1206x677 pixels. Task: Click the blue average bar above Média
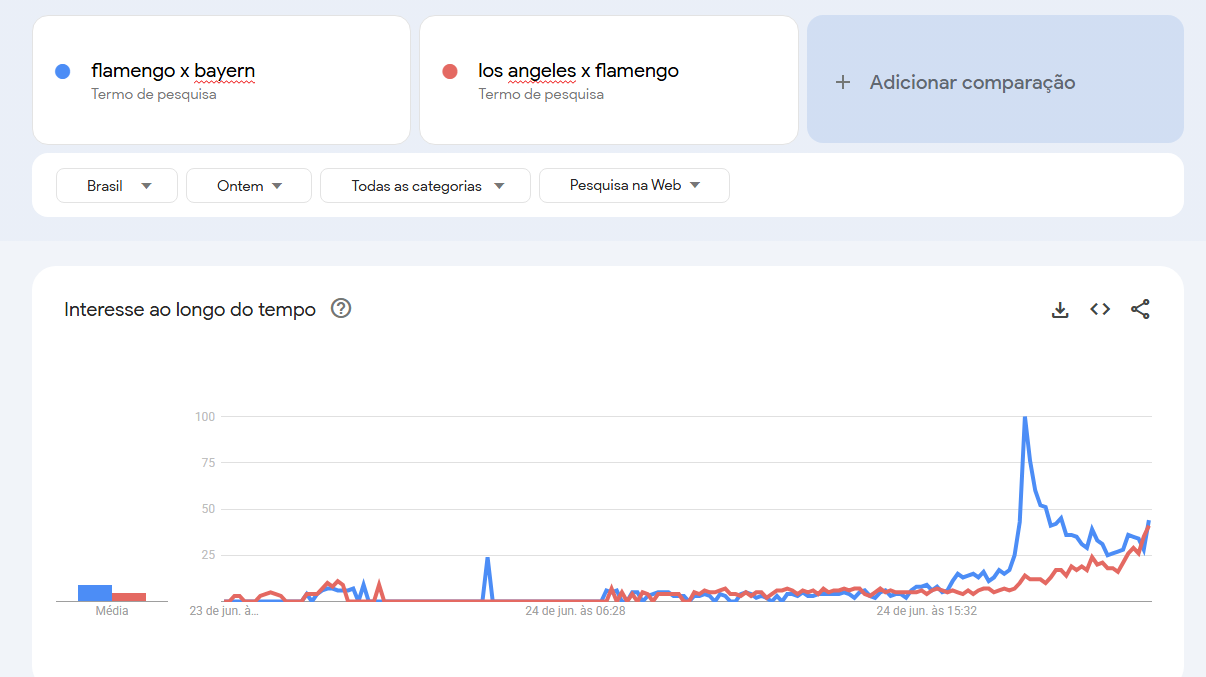95,593
